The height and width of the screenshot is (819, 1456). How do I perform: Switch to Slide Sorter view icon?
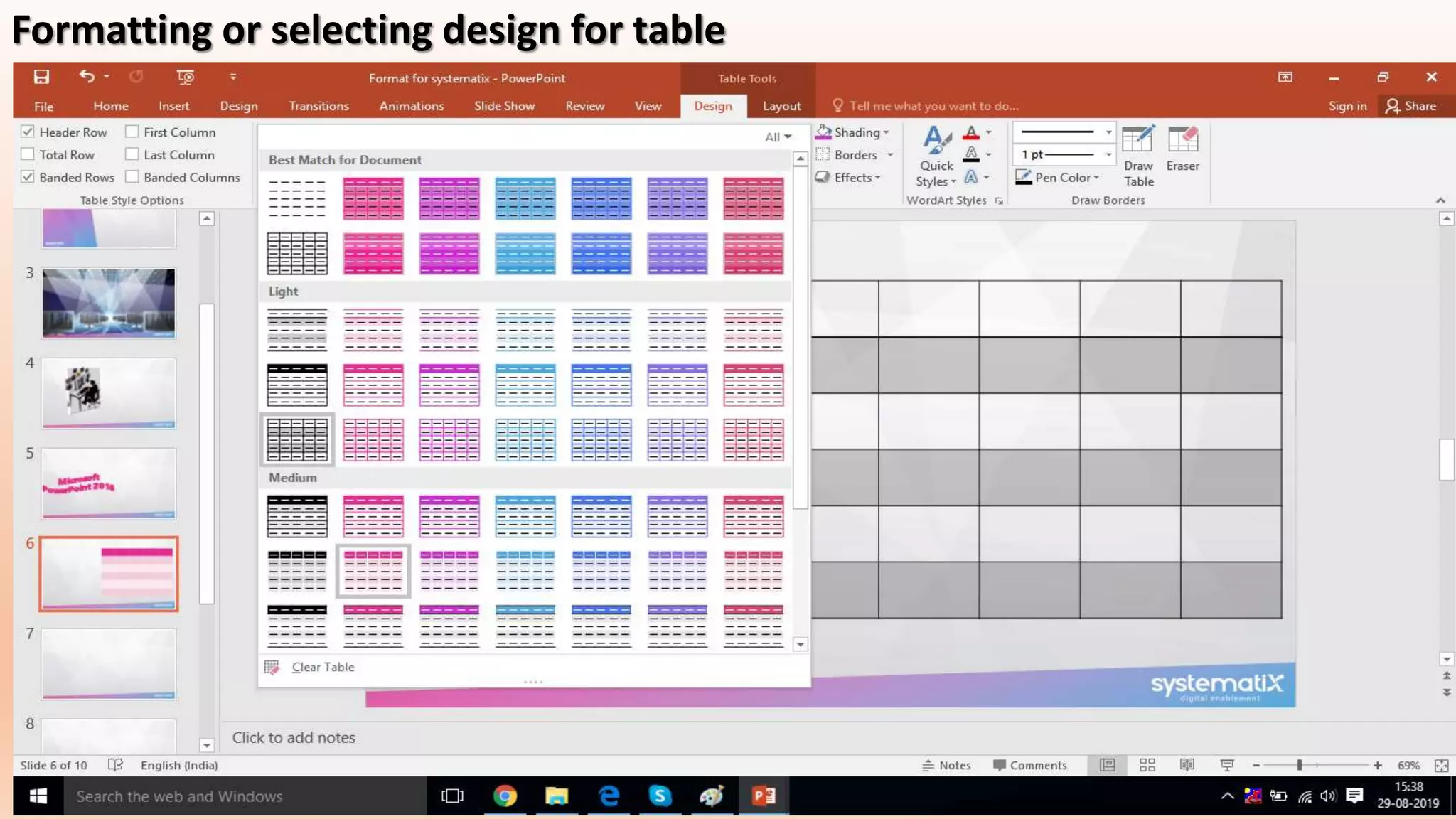1147,765
